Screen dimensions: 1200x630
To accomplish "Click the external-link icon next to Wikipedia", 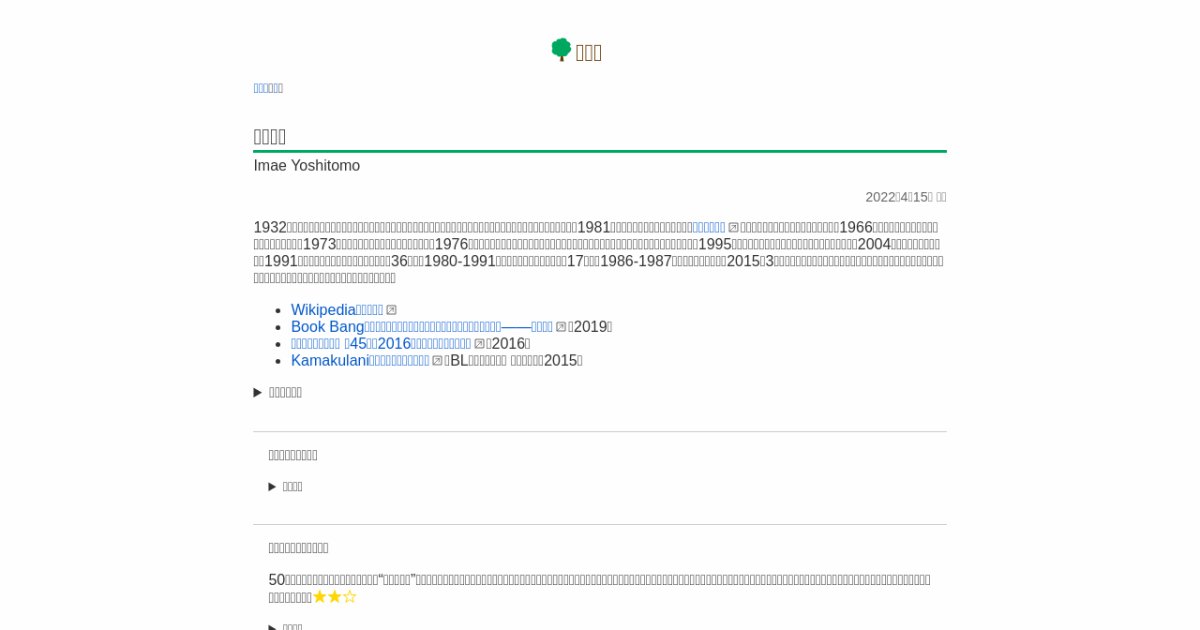I will [x=392, y=310].
